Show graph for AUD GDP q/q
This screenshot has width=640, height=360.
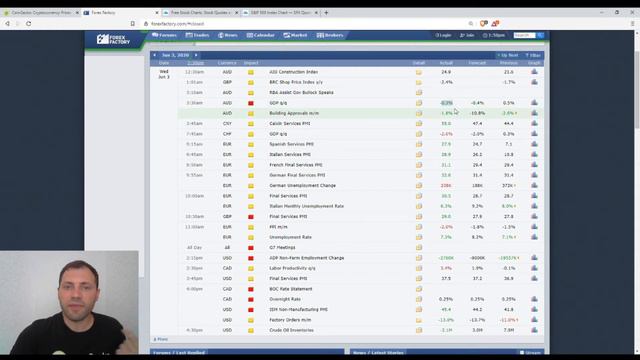[x=534, y=103]
